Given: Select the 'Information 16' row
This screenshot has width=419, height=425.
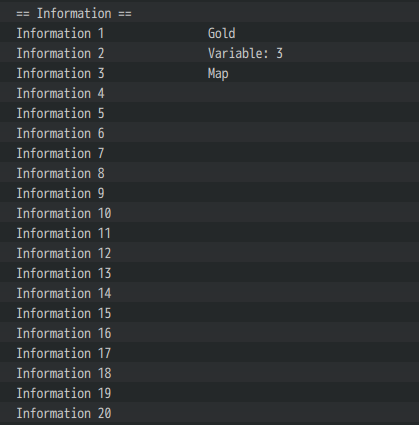Looking at the screenshot, I should pos(209,332).
